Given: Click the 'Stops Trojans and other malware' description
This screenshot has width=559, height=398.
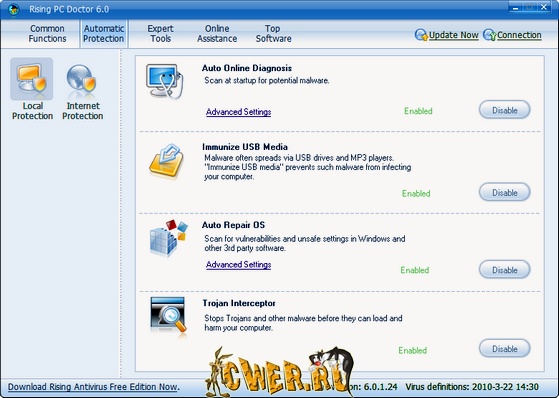Looking at the screenshot, I should tap(303, 323).
